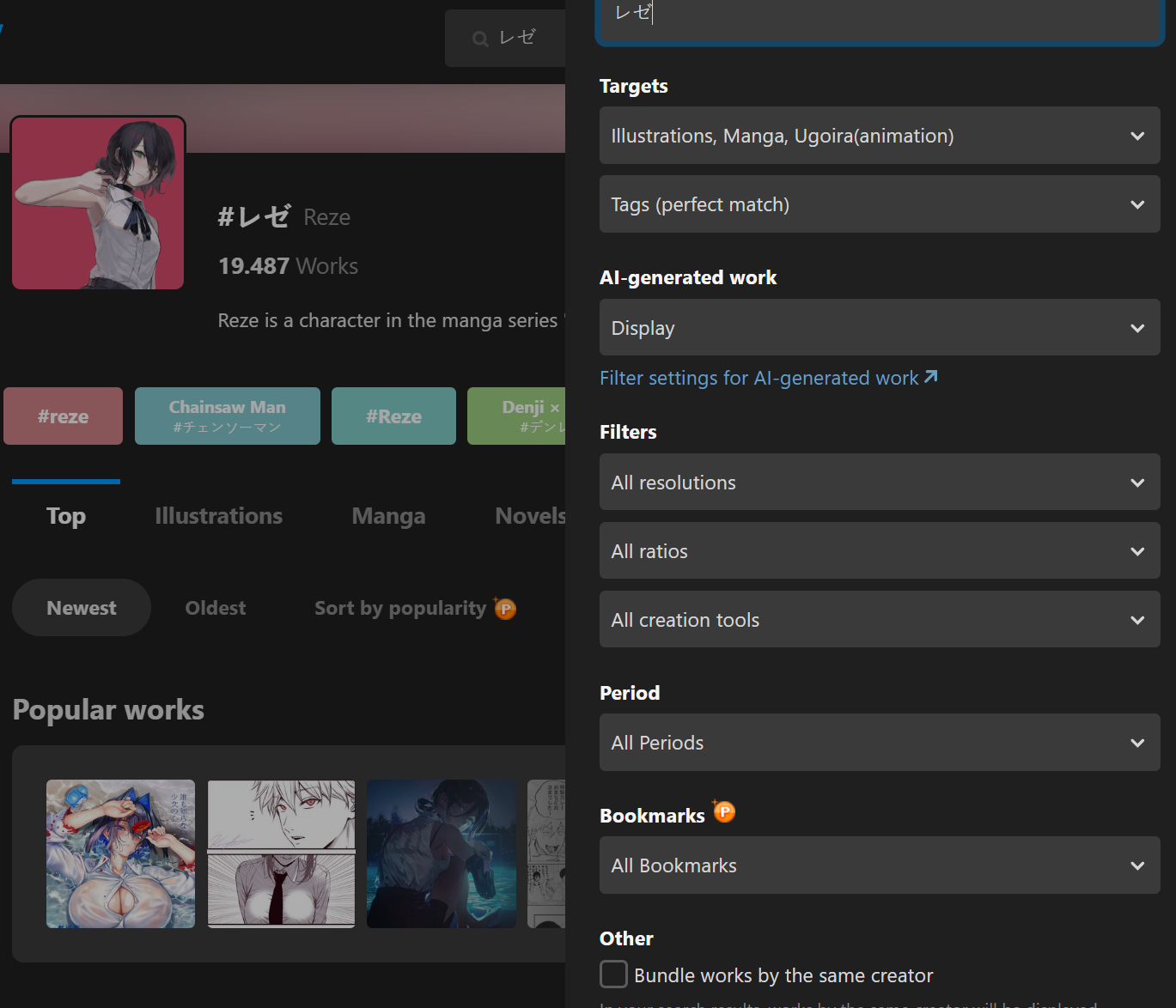Click the capitalized #Reze tag button

(393, 416)
